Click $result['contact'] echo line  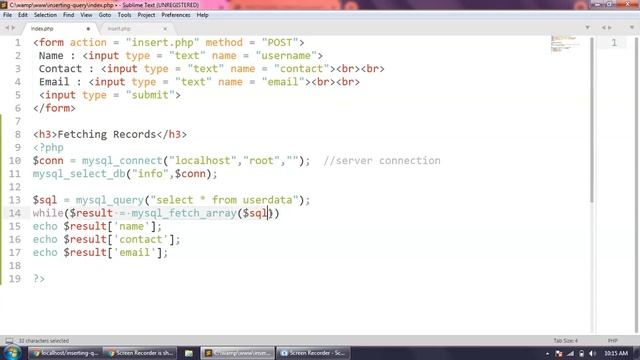click(x=107, y=239)
